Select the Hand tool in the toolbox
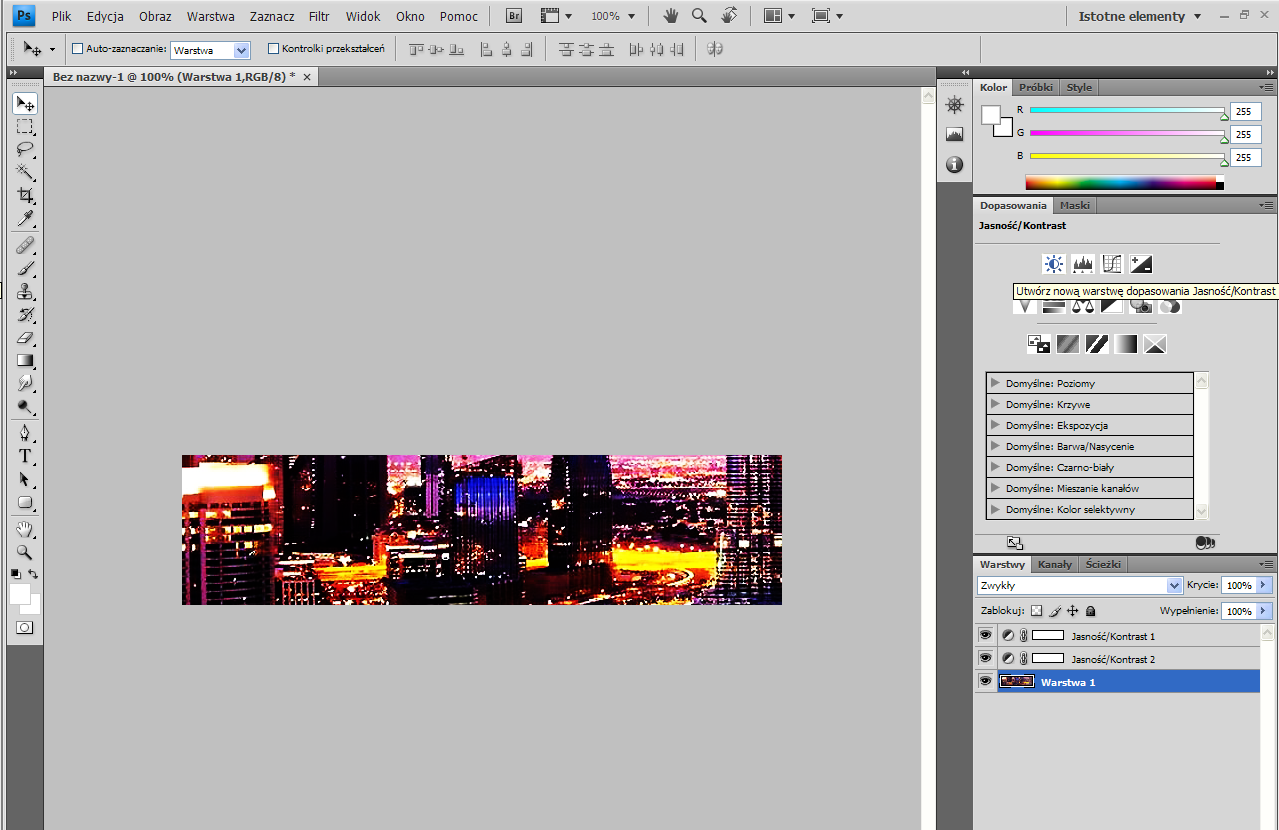Screen dimensions: 1279x830 click(26, 529)
